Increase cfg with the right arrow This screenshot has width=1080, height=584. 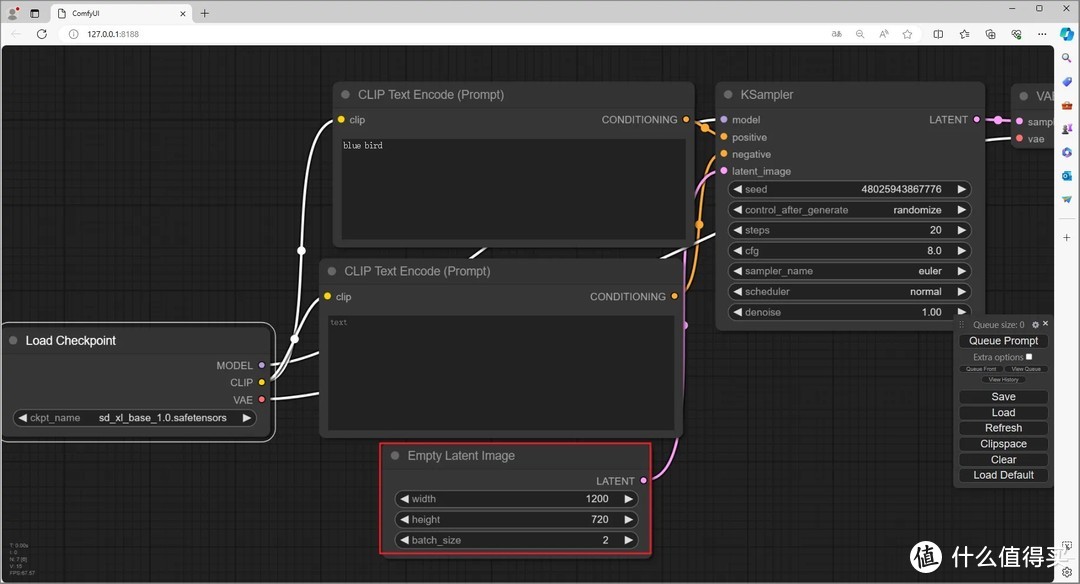962,251
